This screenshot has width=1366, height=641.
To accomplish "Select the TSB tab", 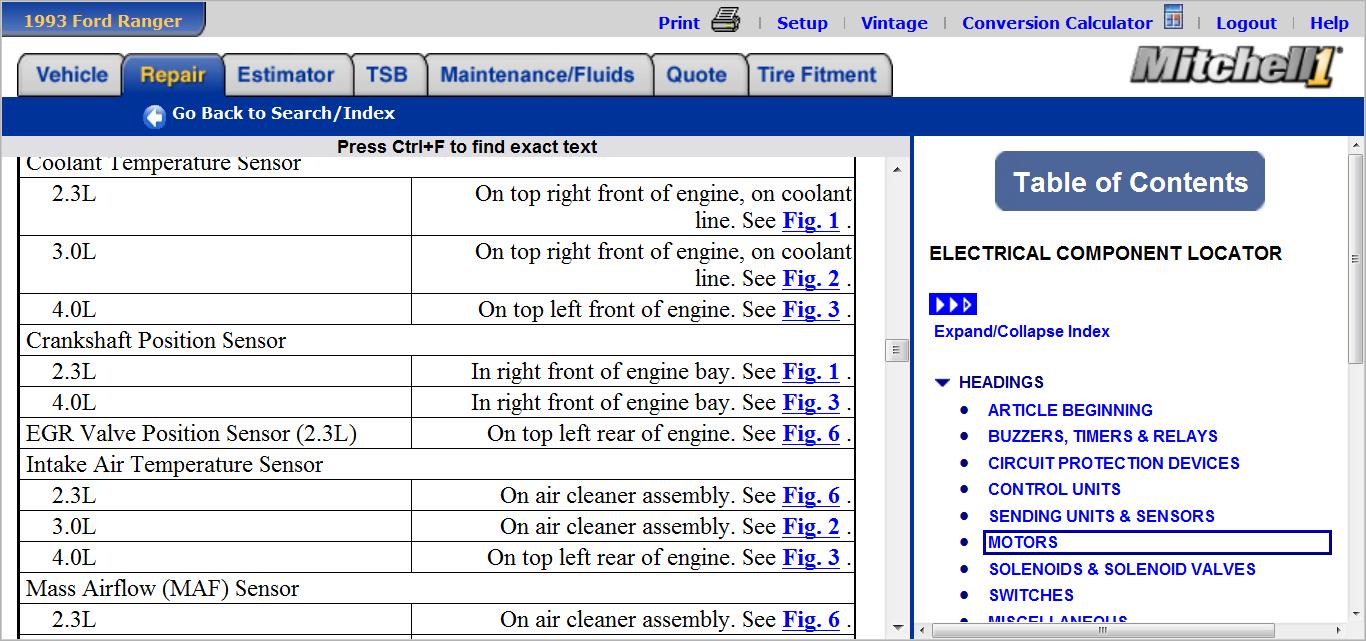I will (x=387, y=75).
